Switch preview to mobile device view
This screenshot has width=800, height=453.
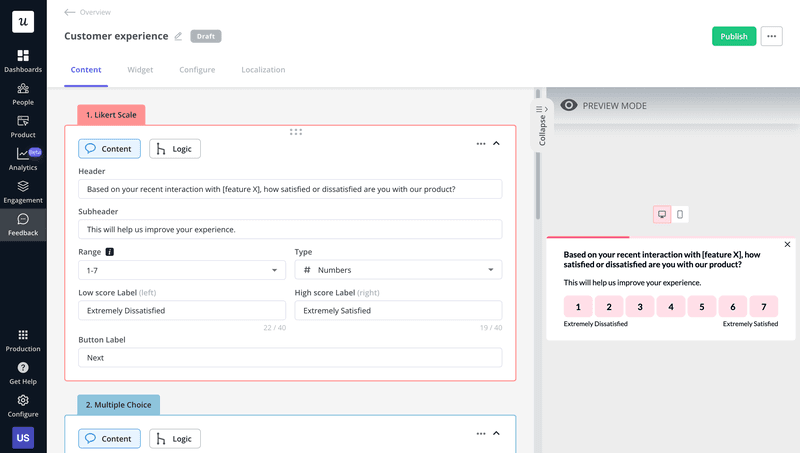coord(680,214)
